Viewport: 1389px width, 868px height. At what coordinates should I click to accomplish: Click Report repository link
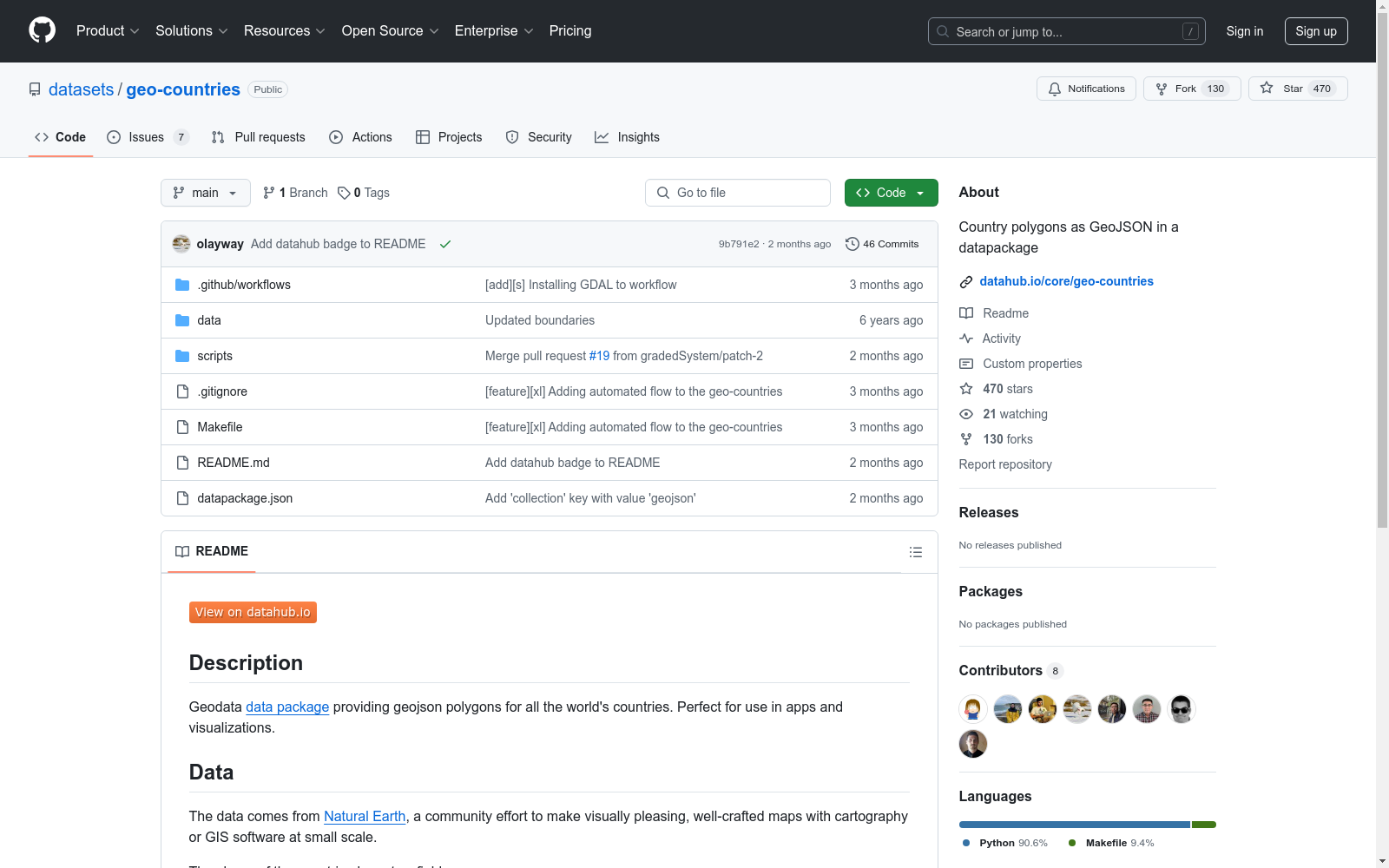(1005, 464)
